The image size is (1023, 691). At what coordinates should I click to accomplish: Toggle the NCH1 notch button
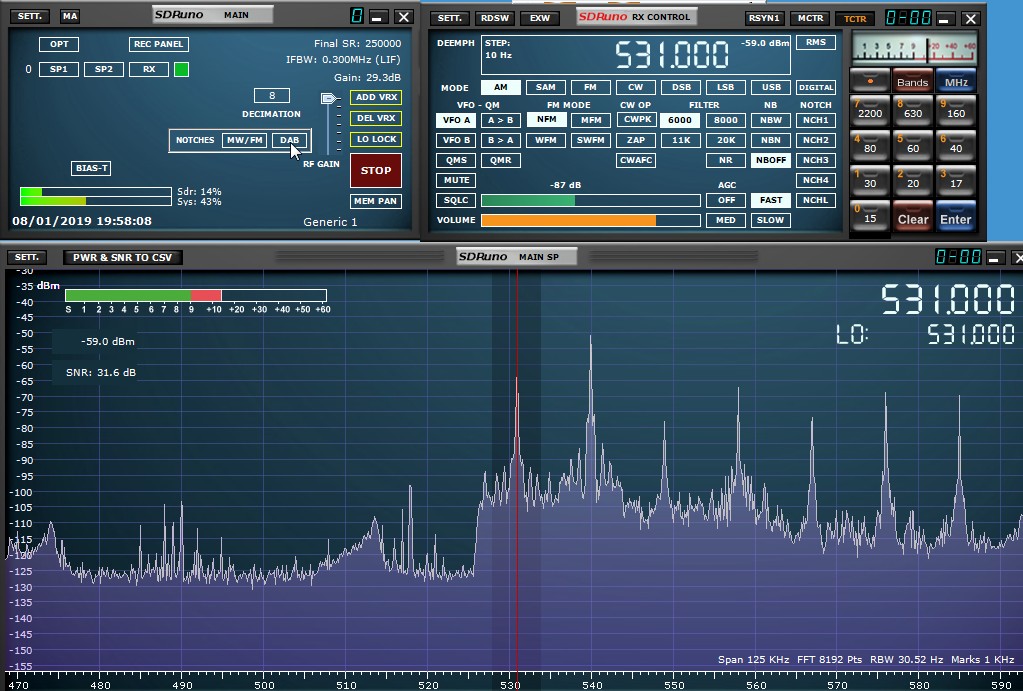click(x=816, y=120)
